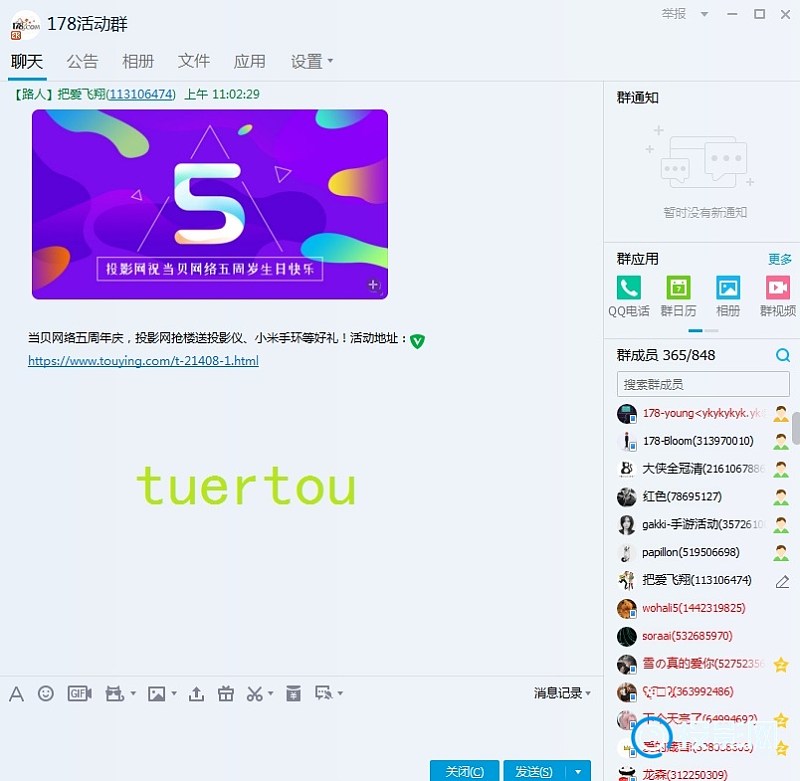This screenshot has width=800, height=781.
Task: Open 群日历 group calendar app
Action: (679, 288)
